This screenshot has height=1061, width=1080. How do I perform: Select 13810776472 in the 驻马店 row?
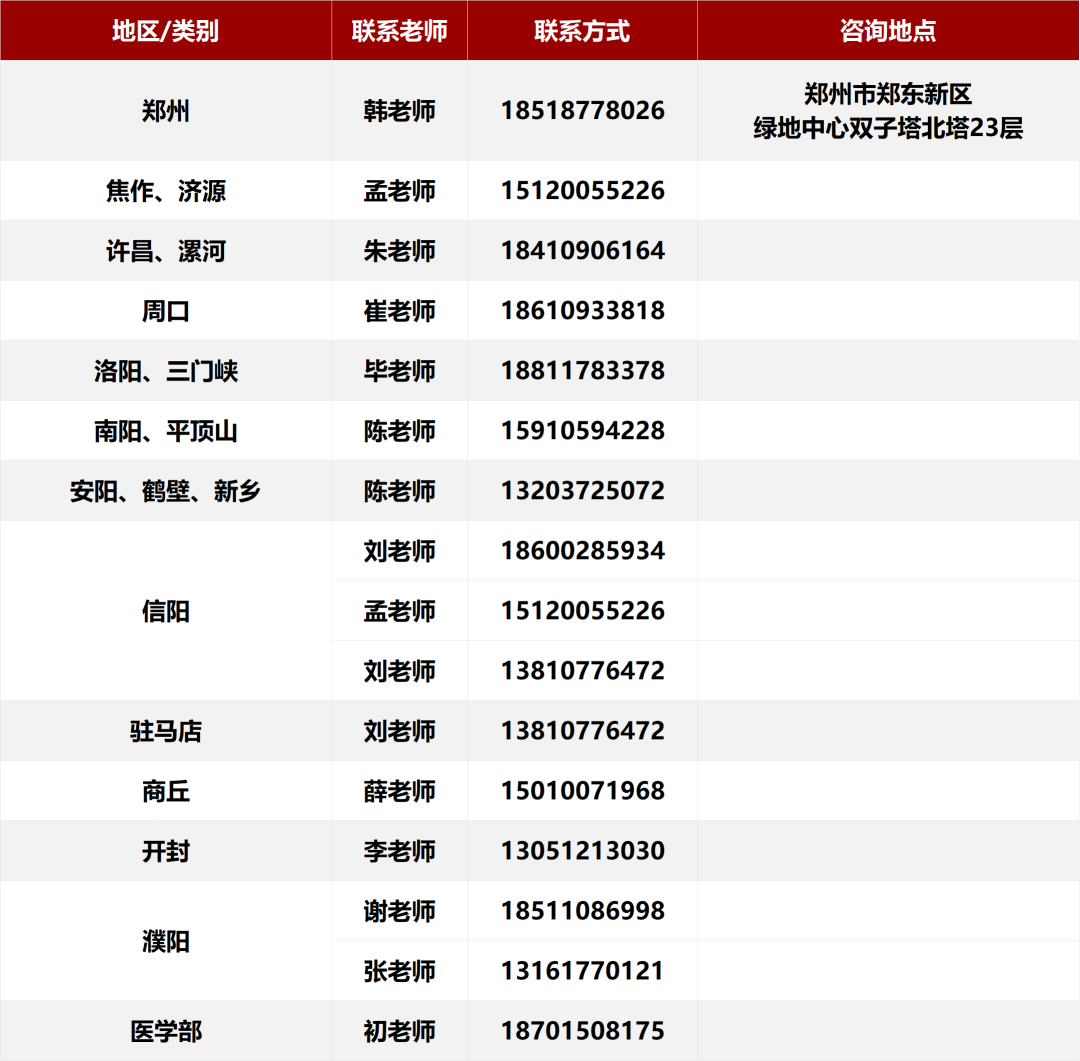pos(583,730)
